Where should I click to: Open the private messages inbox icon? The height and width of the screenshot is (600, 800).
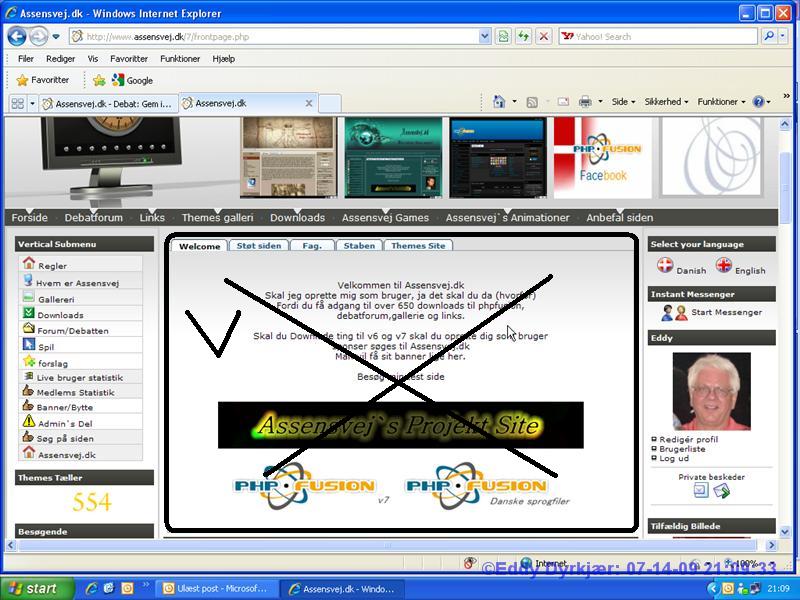[x=701, y=491]
